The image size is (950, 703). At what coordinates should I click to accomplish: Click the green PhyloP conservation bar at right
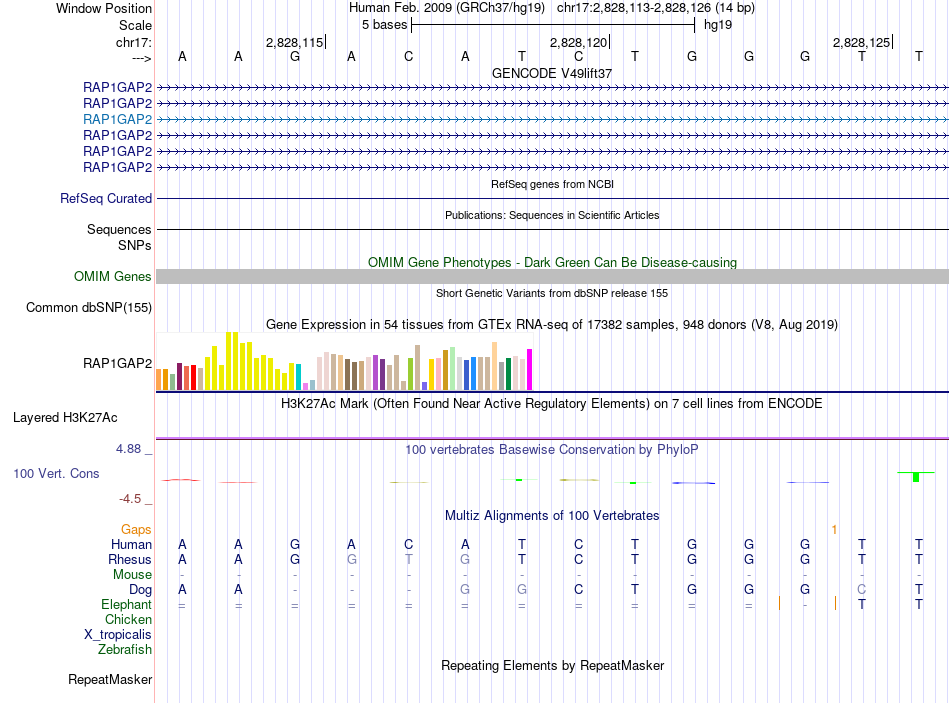(915, 476)
